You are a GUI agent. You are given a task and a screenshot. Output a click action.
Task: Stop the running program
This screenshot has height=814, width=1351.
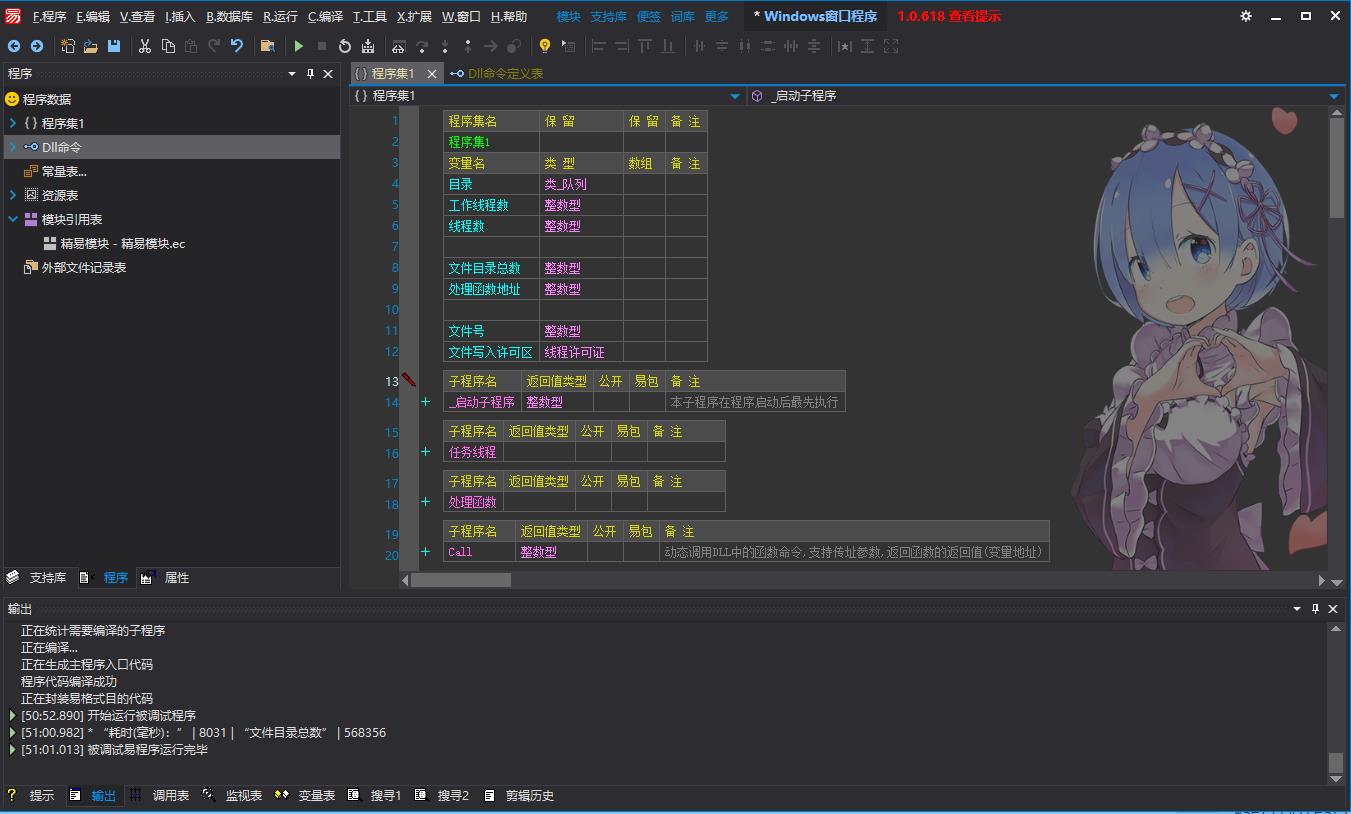click(x=322, y=46)
